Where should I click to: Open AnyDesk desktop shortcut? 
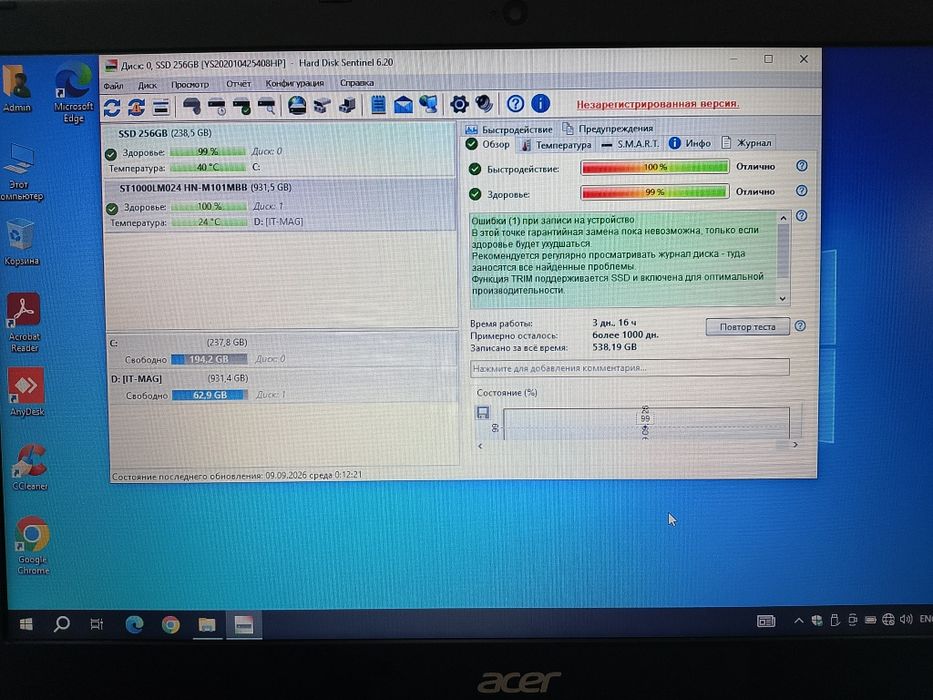tap(27, 392)
